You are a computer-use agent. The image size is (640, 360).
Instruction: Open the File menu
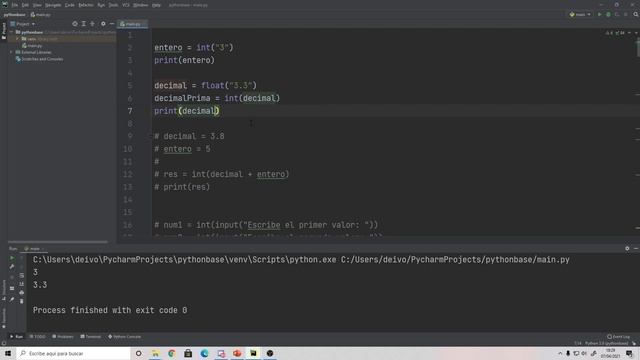[15, 5]
